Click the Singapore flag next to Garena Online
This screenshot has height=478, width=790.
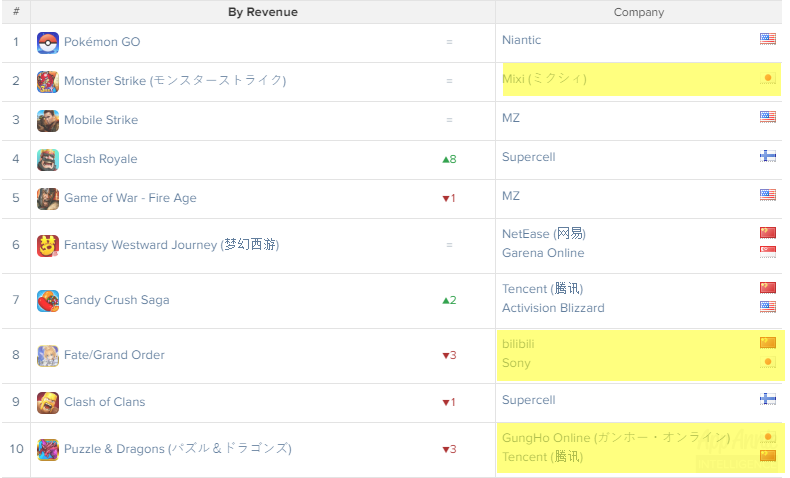coord(768,251)
